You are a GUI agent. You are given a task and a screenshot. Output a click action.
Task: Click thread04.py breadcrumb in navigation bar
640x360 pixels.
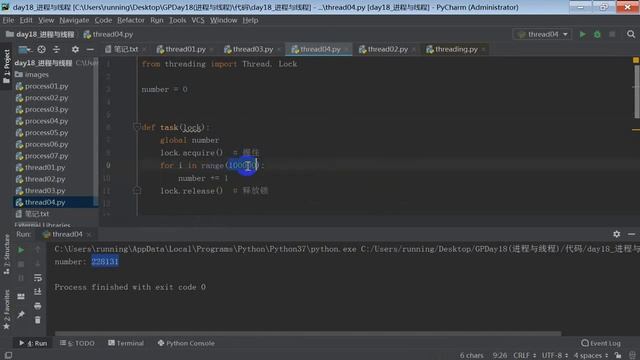coord(108,35)
